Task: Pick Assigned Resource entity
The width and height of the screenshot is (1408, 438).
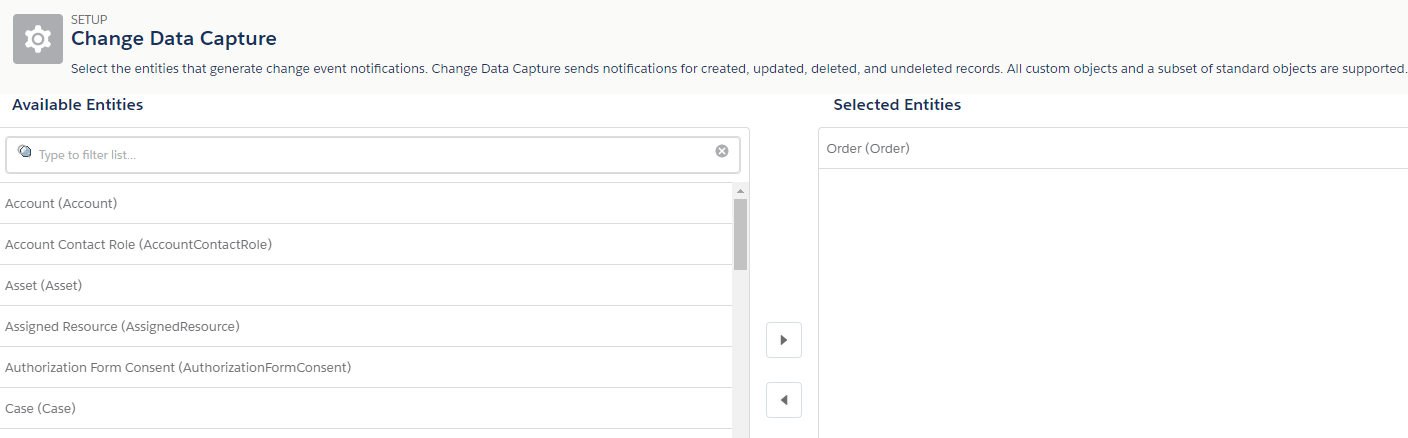Action: (x=122, y=326)
